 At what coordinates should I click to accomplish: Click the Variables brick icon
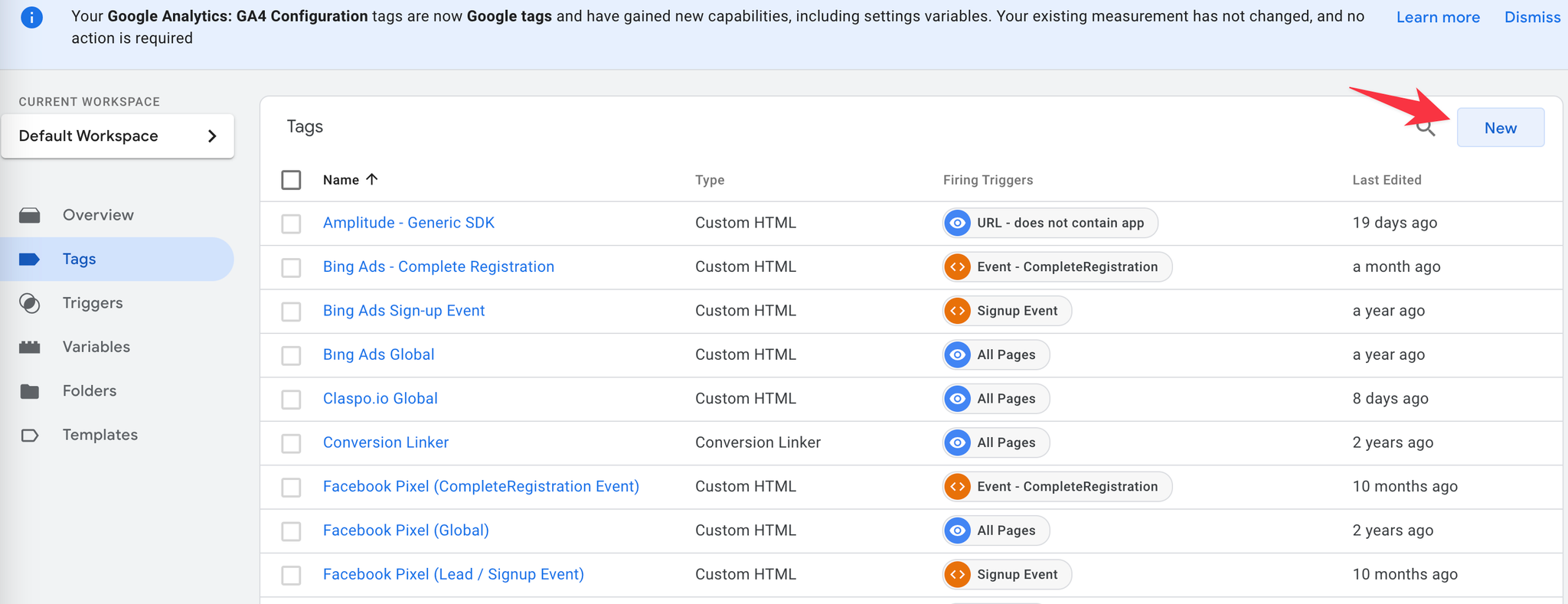[x=30, y=347]
